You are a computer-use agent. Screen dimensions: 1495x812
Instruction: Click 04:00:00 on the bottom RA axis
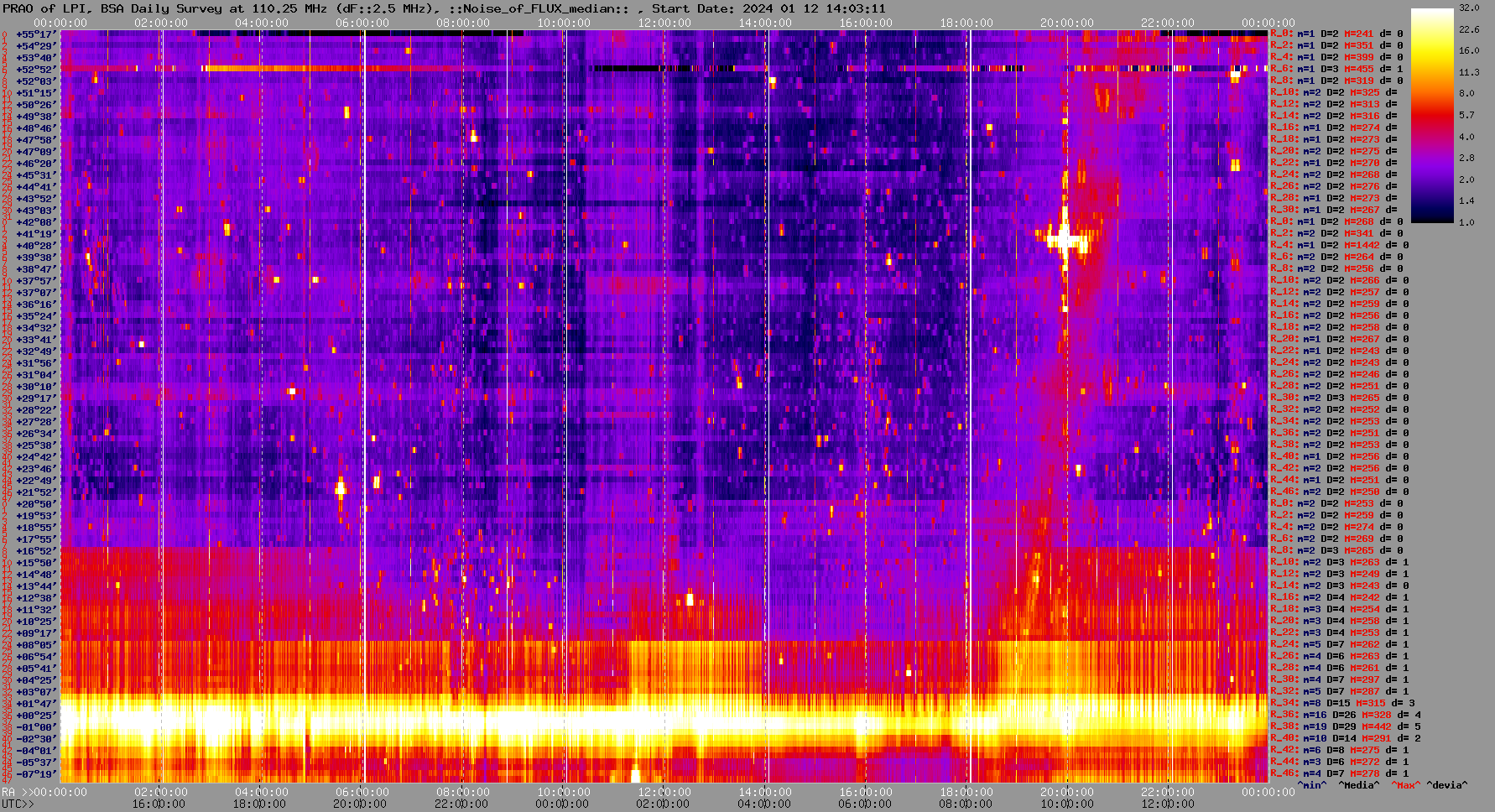click(262, 792)
